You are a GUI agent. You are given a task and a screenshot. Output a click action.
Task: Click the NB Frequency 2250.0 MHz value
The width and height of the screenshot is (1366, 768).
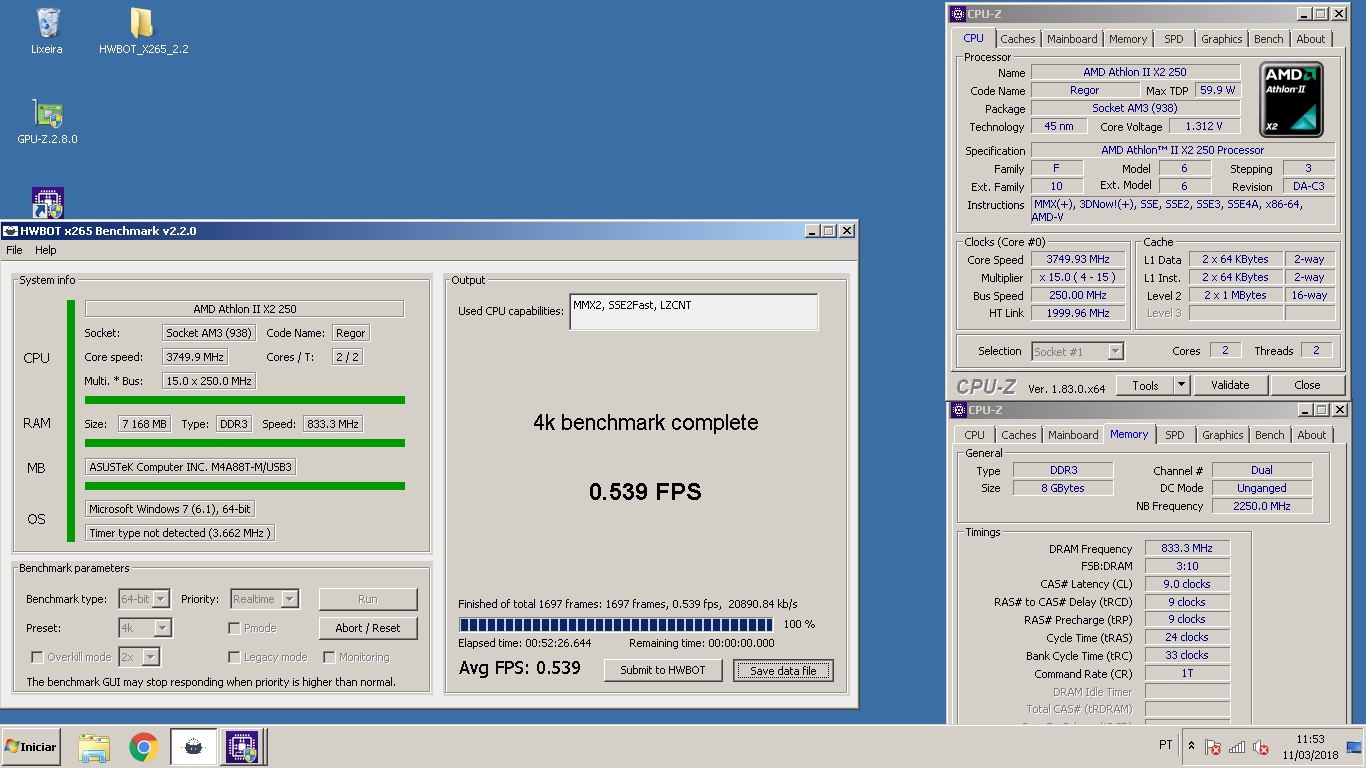pos(1262,506)
